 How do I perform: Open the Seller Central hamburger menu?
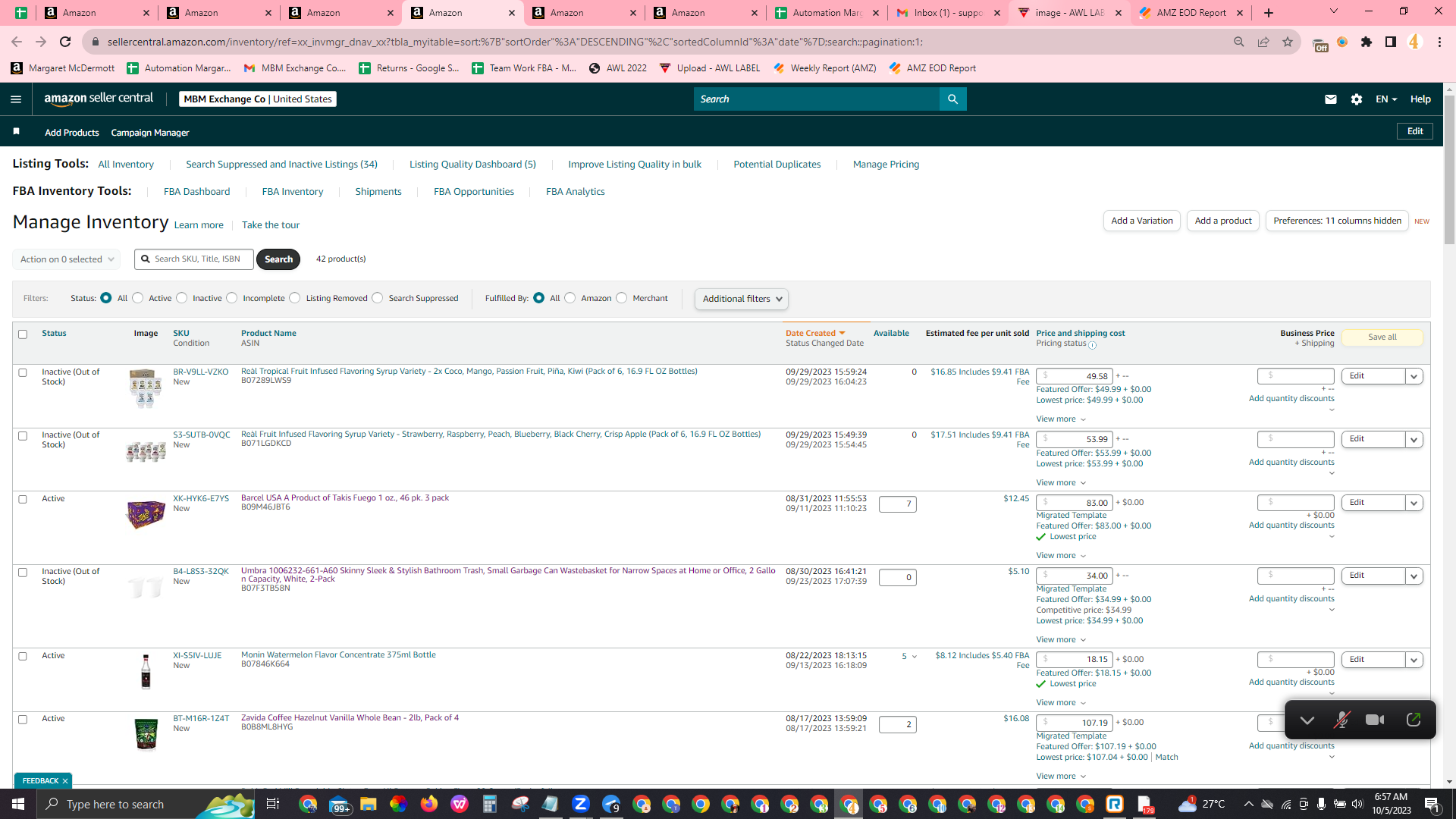coord(16,99)
